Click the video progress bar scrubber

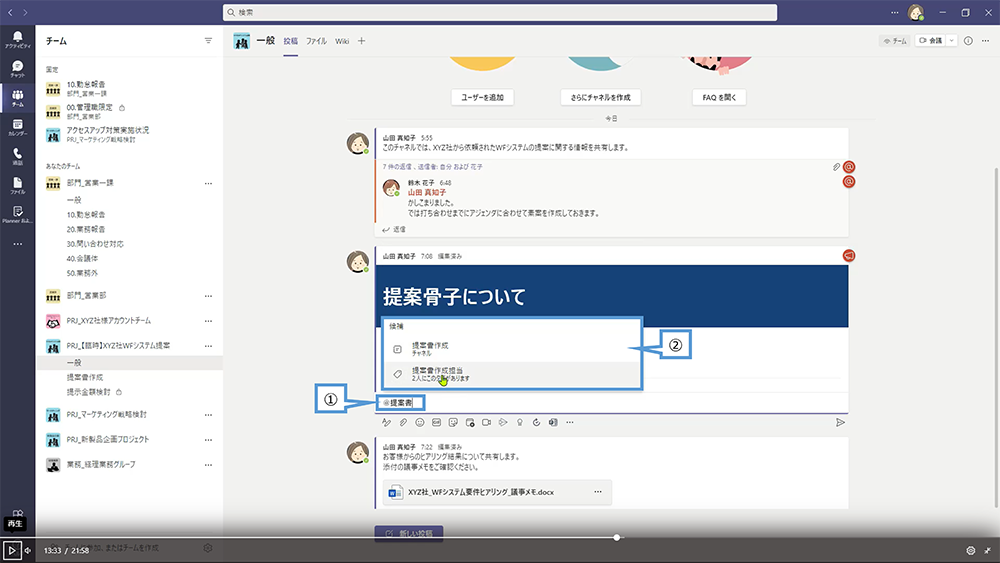(616, 537)
